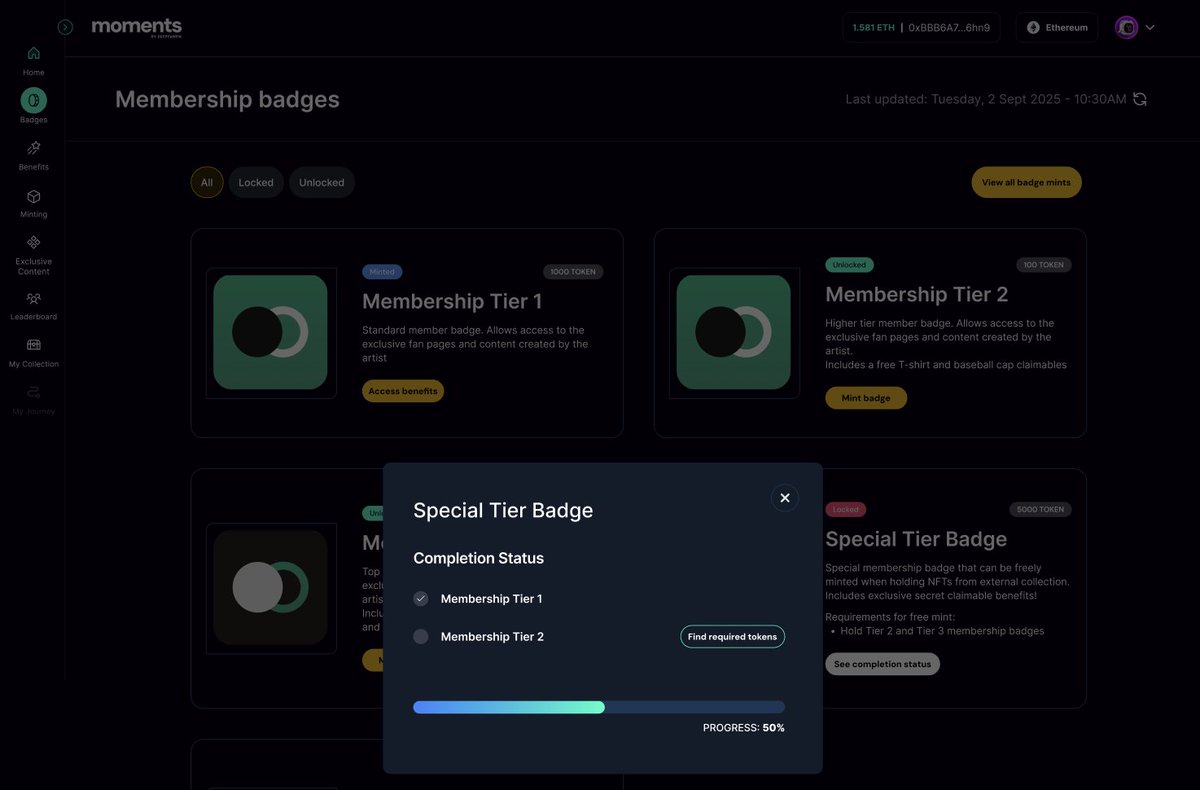Open My Journey in sidebar
Viewport: 1200px width, 790px height.
33,394
